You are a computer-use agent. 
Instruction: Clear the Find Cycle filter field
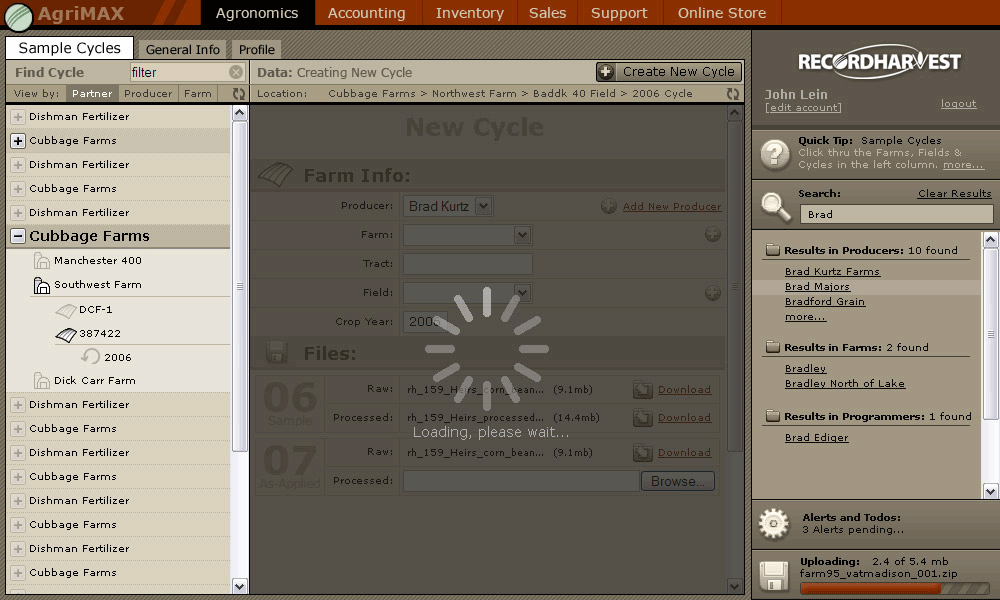pos(236,72)
